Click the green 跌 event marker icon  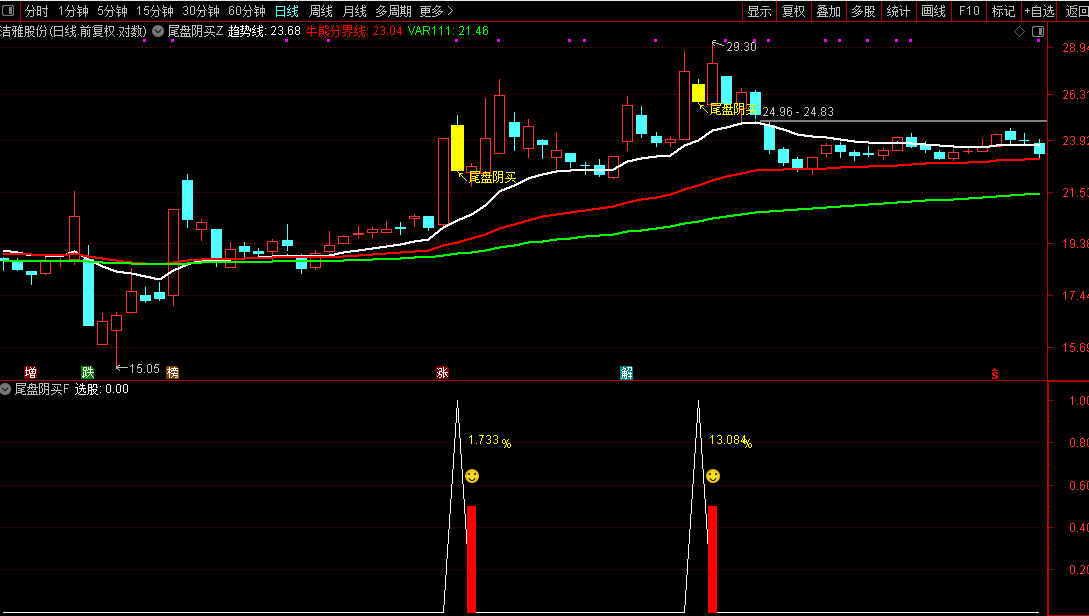(88, 373)
